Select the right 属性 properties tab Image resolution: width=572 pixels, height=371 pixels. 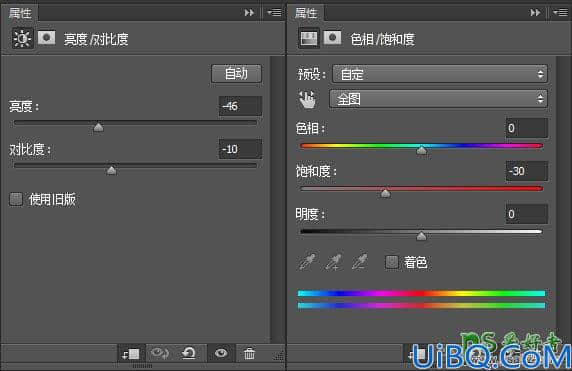point(306,13)
